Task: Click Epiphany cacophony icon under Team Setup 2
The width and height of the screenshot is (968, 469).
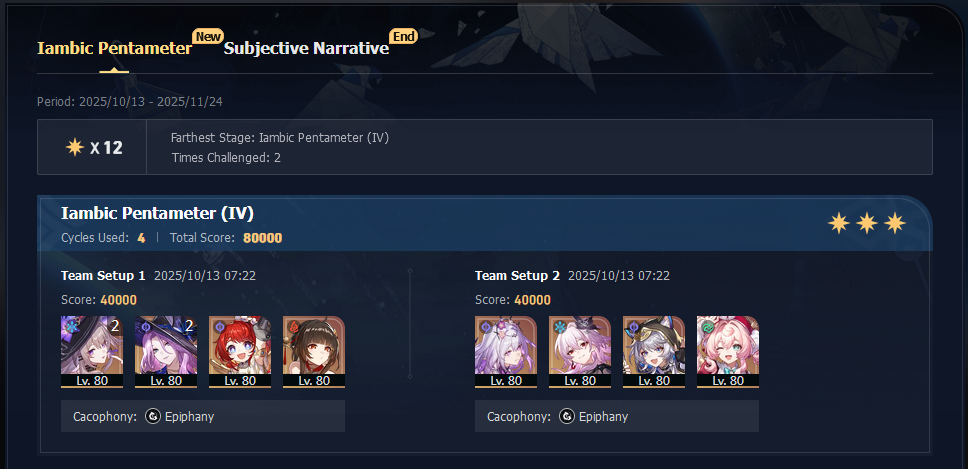Action: (x=567, y=417)
